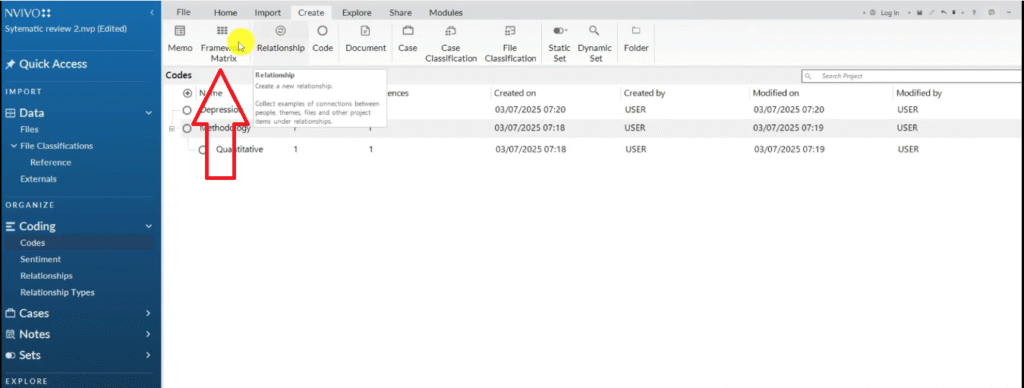Open Relationships in the sidebar

tap(46, 276)
